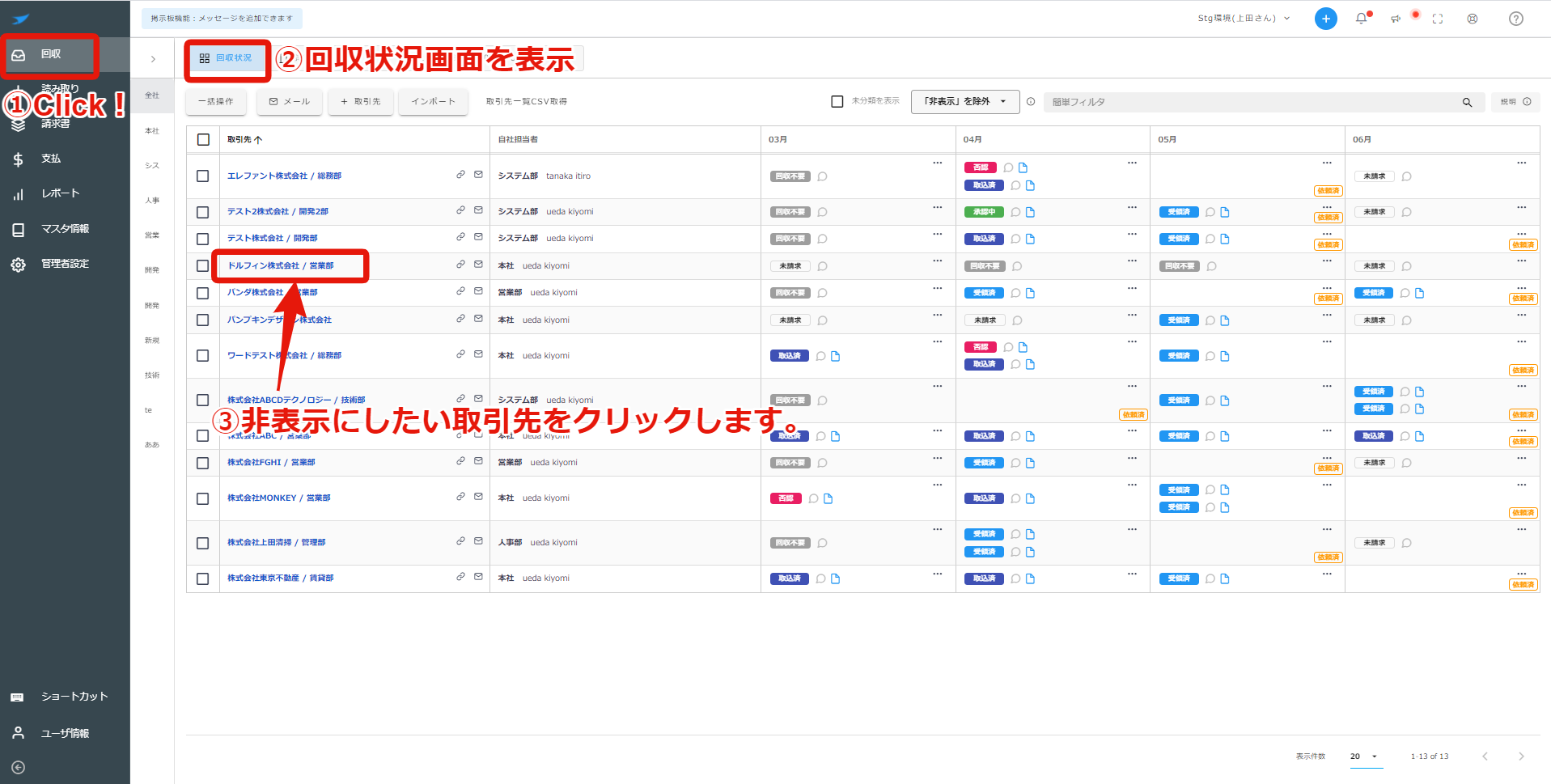The width and height of the screenshot is (1551, 784).
Task: Open ユーザ情報 person item in sidebar
Action: tap(65, 734)
